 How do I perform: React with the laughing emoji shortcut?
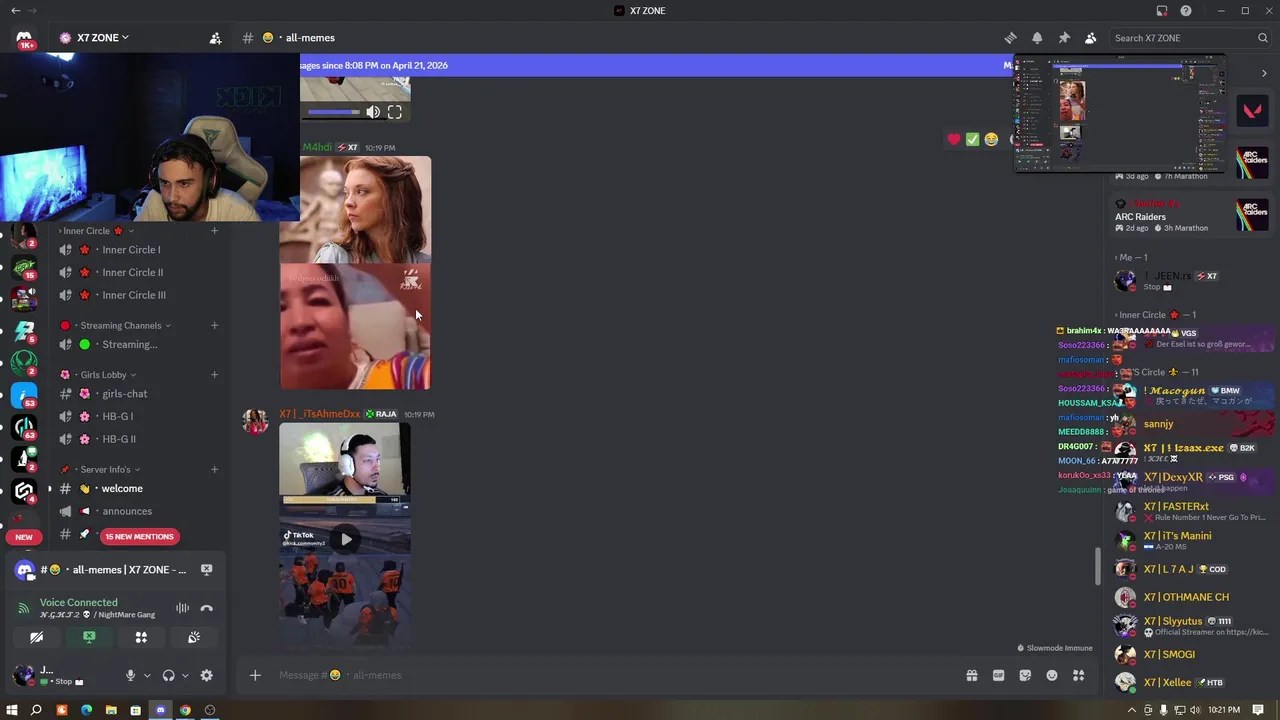[991, 140]
